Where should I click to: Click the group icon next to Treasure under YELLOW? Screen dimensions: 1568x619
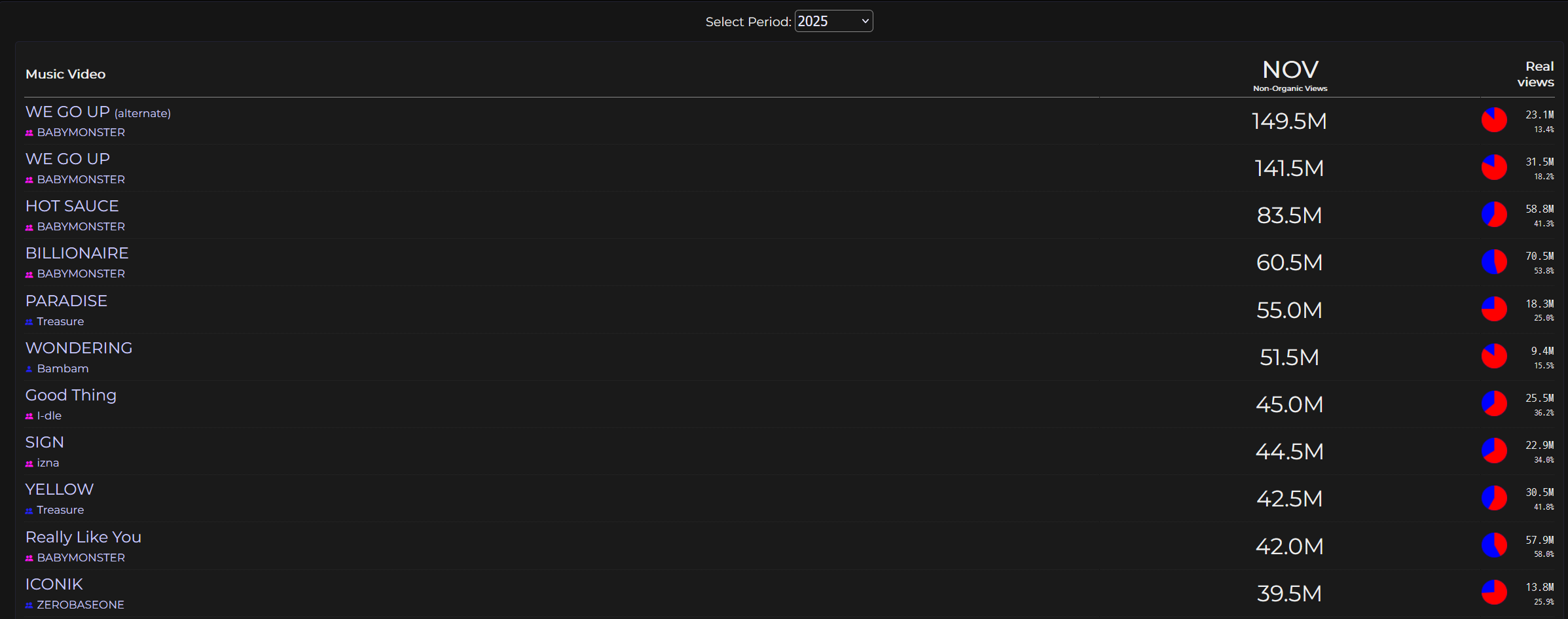pos(29,510)
